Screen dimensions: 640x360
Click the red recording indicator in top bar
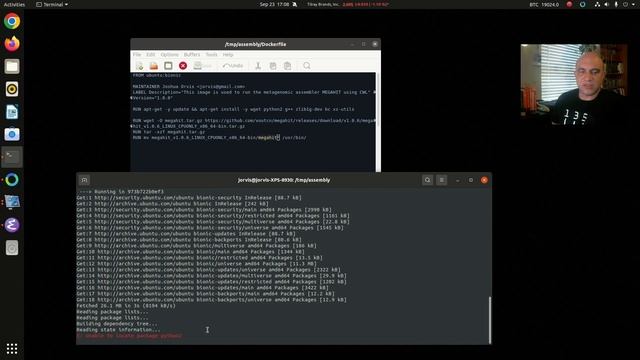click(569, 4)
